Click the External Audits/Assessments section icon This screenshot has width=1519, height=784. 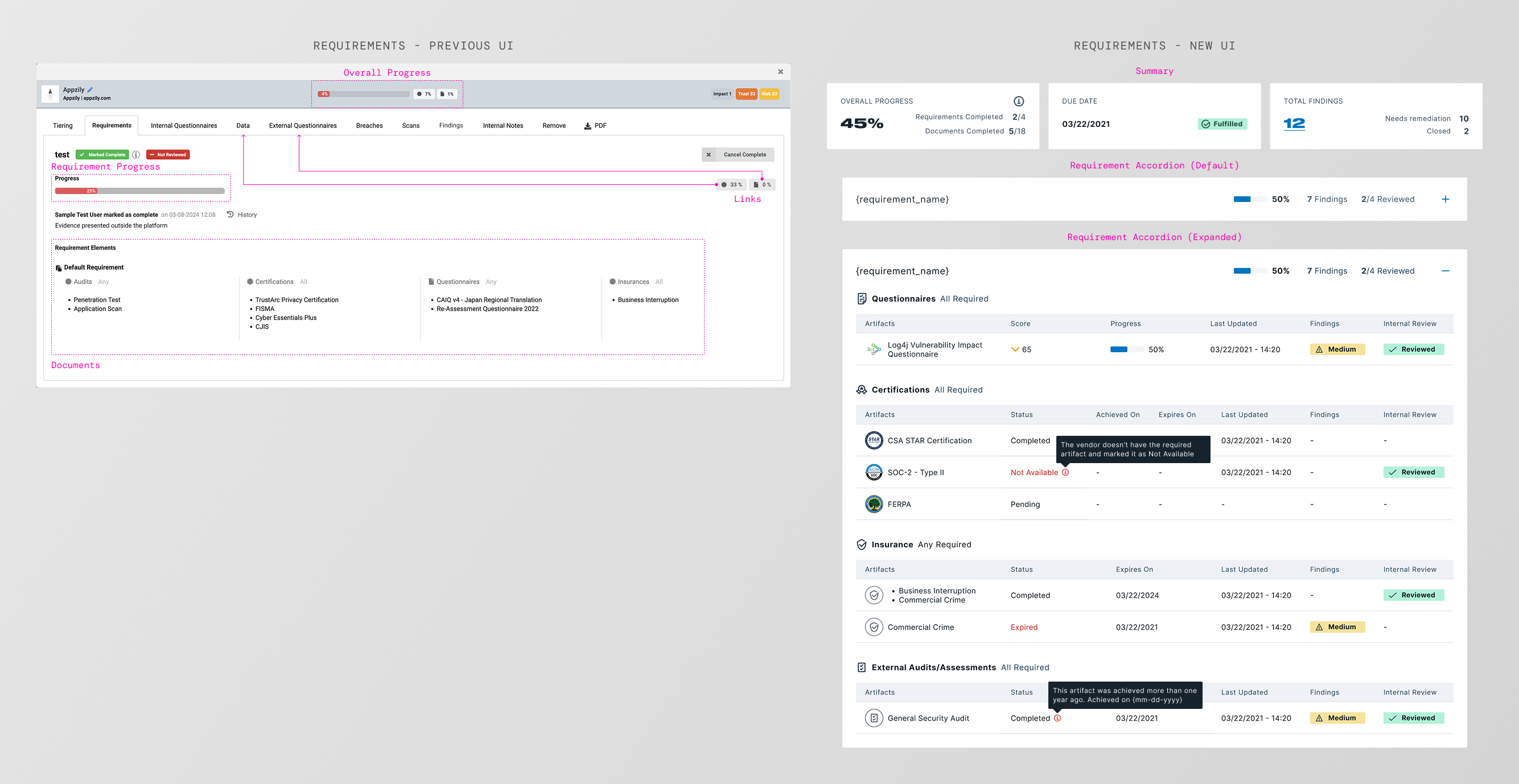862,667
